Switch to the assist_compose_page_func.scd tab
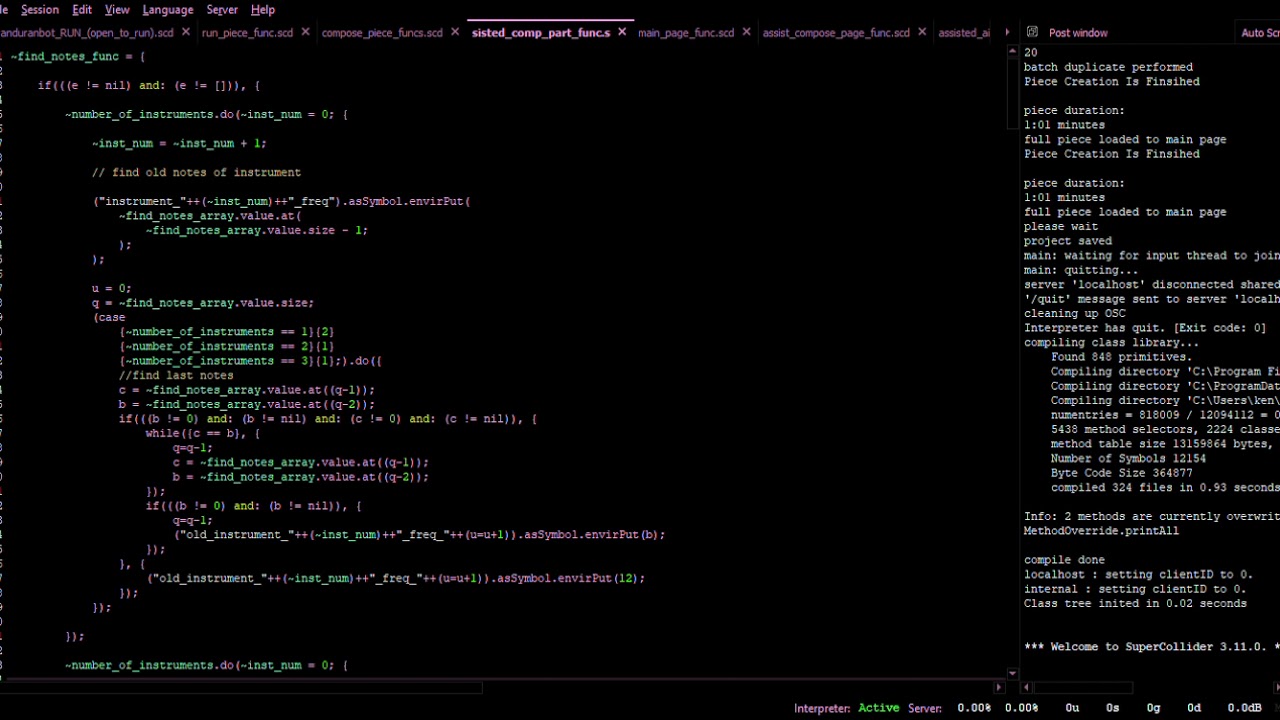1280x720 pixels. click(836, 32)
